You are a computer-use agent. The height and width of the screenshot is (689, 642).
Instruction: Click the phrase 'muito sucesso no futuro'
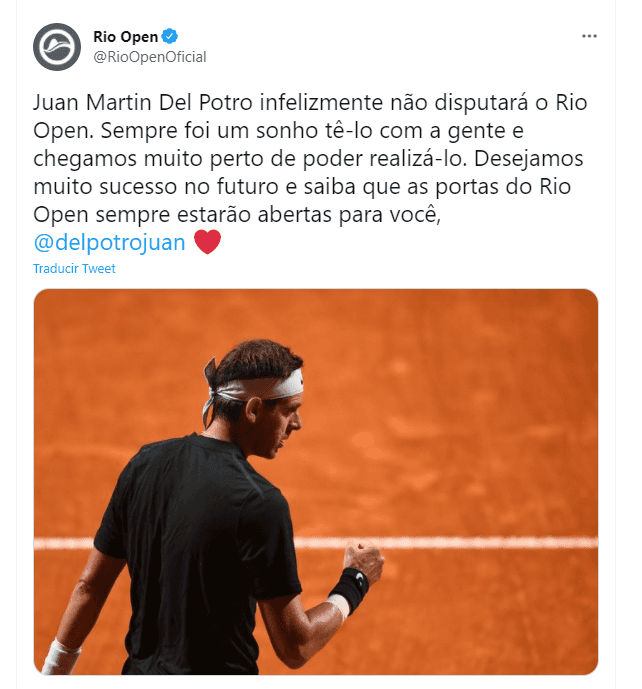click(156, 187)
